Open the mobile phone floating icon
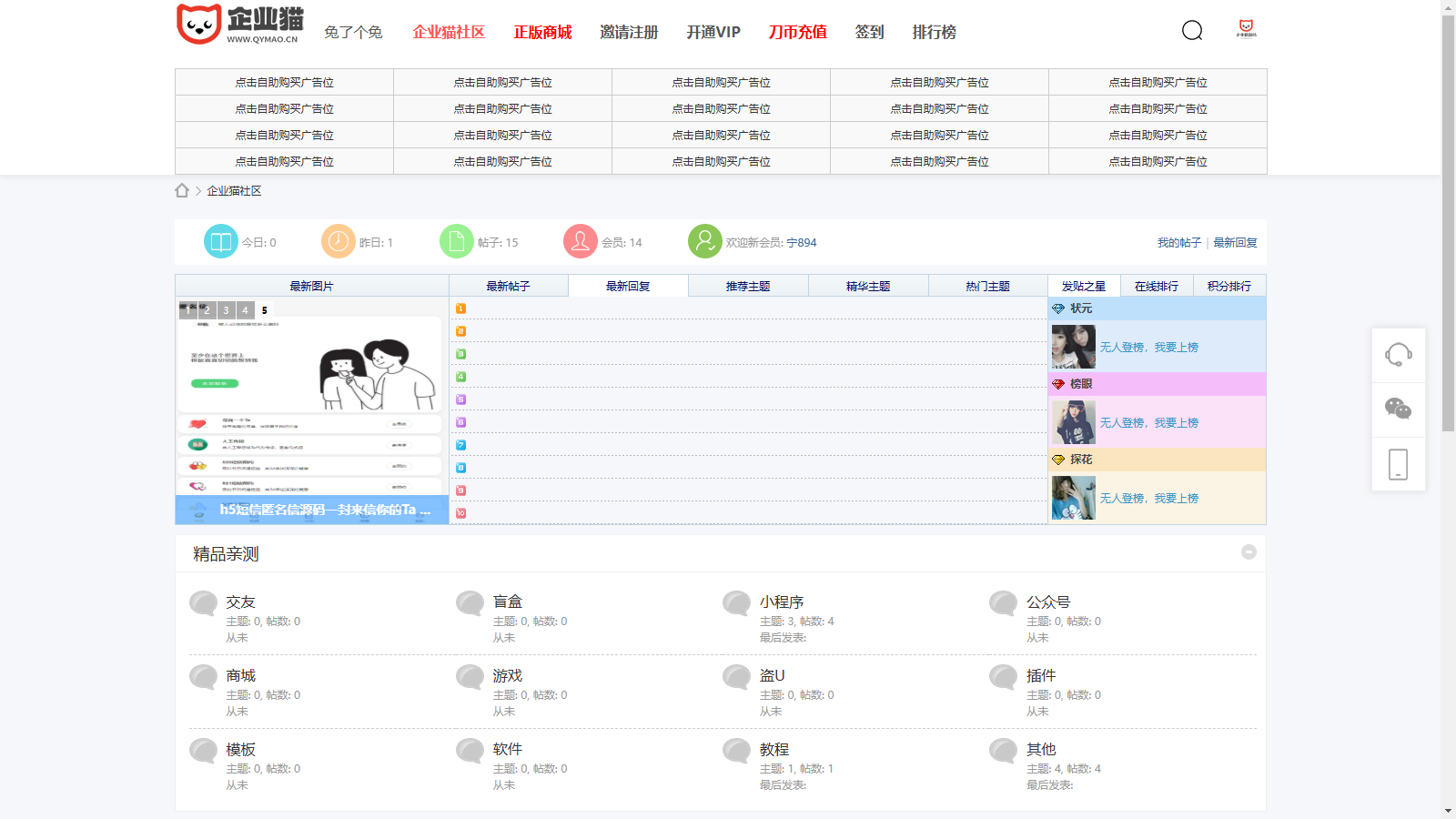 1398,464
